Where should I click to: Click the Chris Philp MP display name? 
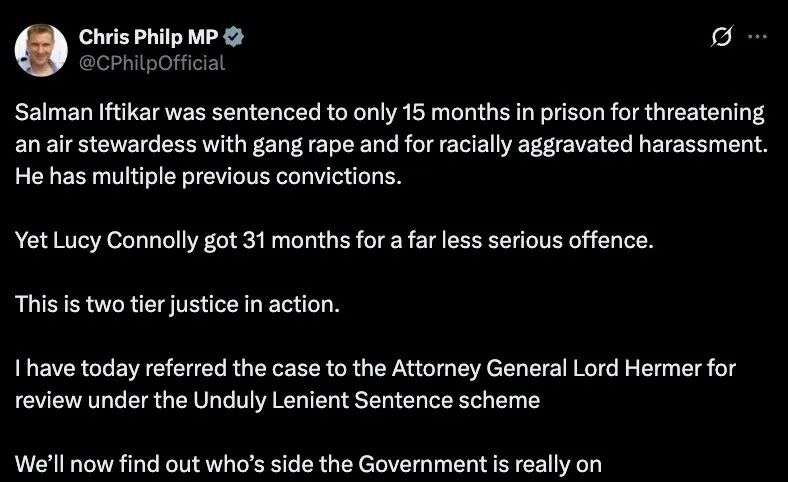pos(151,38)
